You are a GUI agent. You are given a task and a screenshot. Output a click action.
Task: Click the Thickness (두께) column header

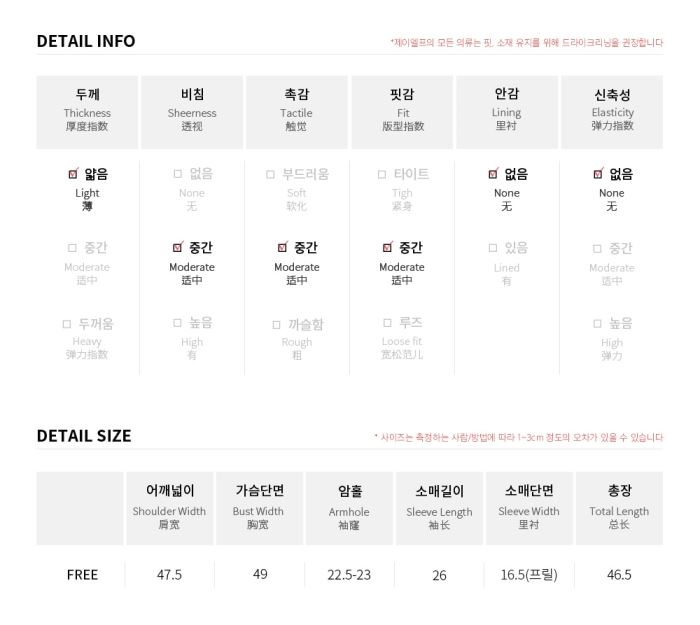pos(87,112)
